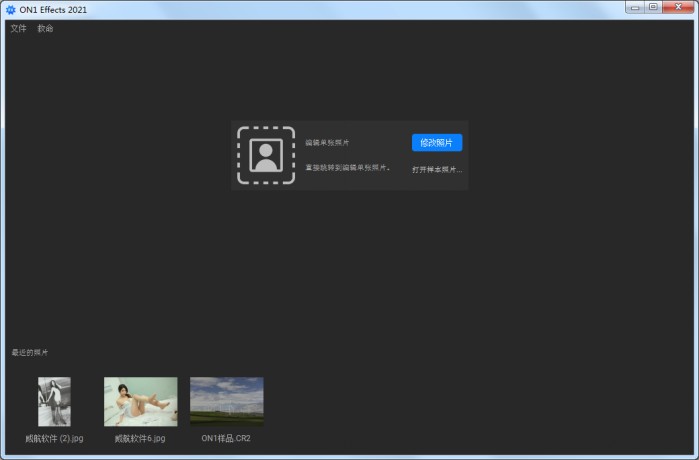Click the 打开样本照片... link
This screenshot has height=460, width=699.
pos(437,170)
